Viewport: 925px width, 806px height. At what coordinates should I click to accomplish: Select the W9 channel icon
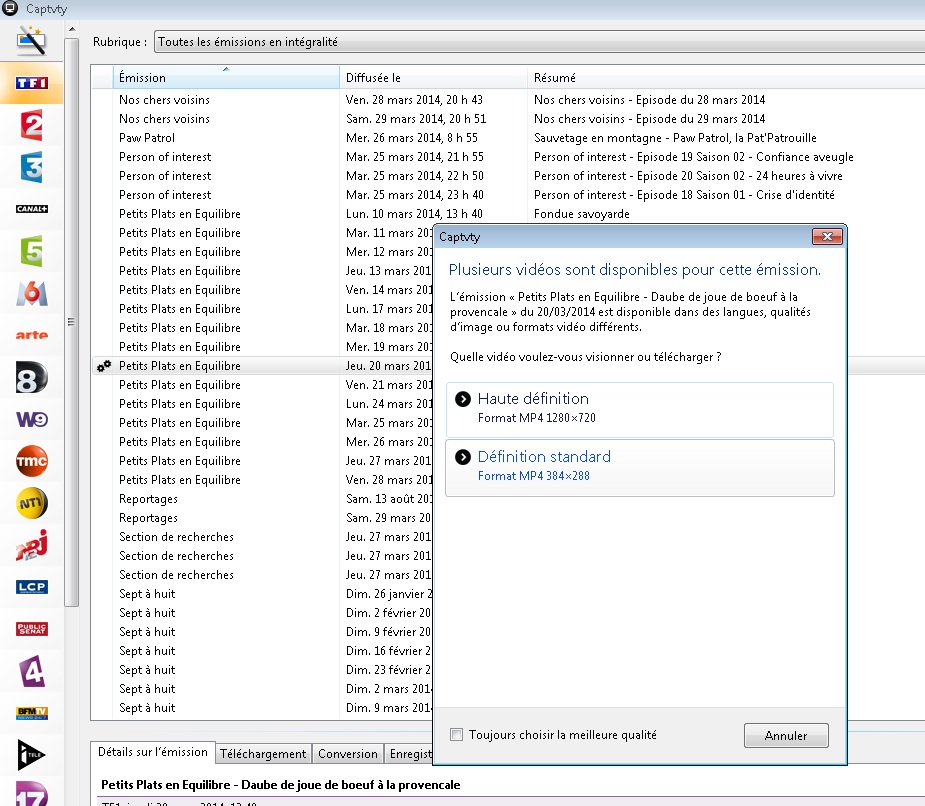[32, 419]
